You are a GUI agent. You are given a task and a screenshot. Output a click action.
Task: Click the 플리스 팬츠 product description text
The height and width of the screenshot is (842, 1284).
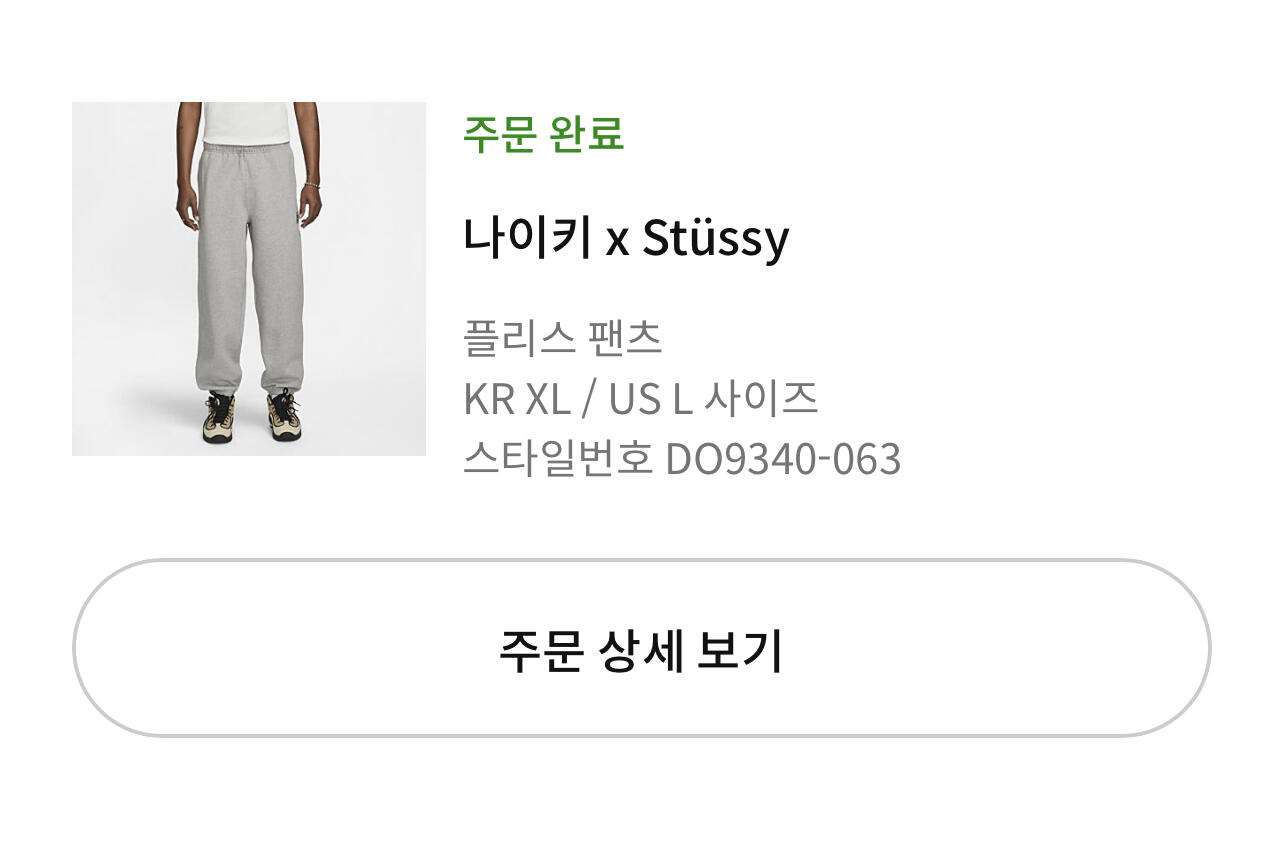coord(562,339)
